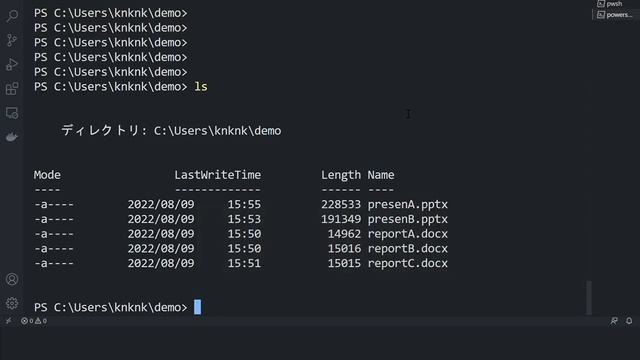This screenshot has width=640, height=360.
Task: Click length value 191349
Action: pyautogui.click(x=341, y=219)
